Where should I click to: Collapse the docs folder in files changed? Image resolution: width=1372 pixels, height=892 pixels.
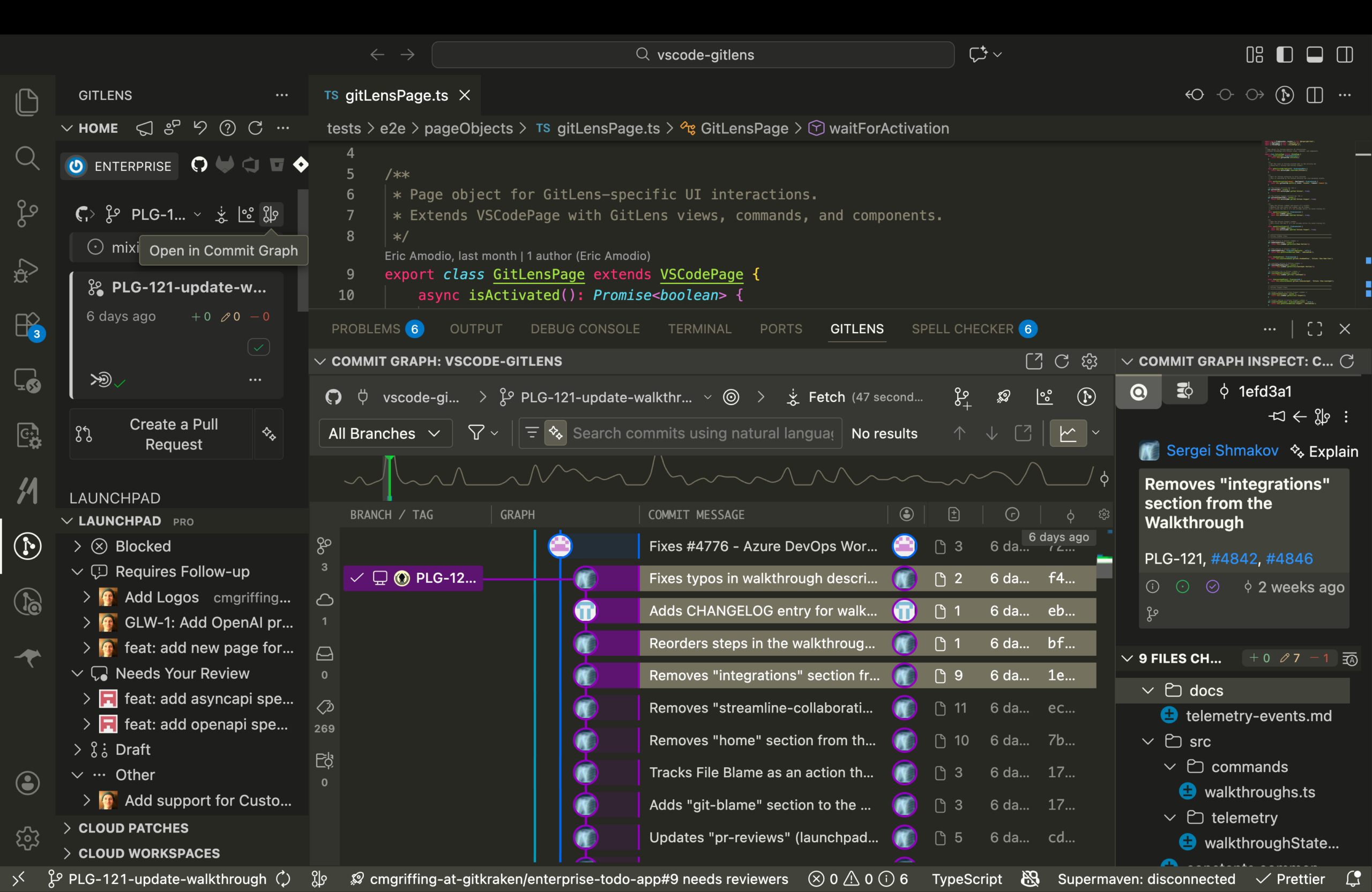tap(1147, 691)
